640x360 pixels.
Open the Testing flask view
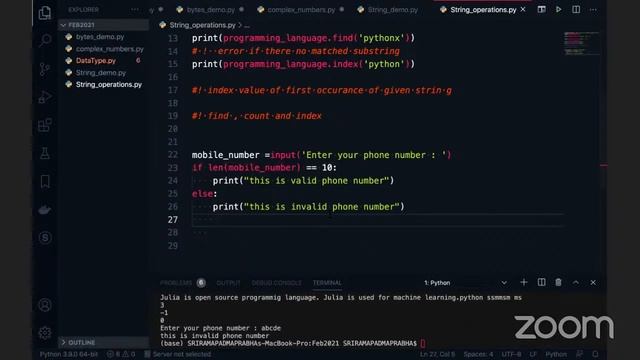point(45,153)
